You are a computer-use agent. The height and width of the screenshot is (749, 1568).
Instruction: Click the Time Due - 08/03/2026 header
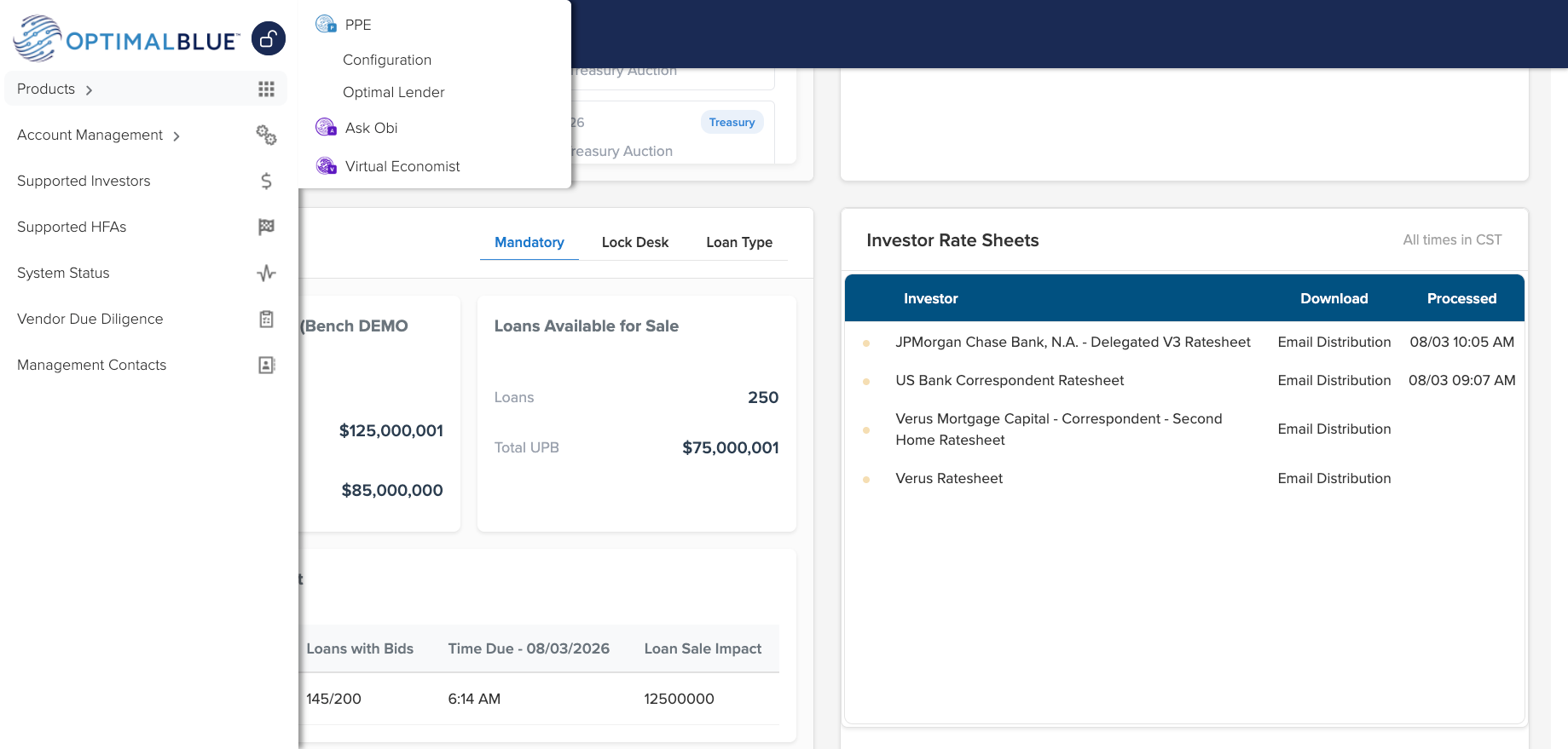(529, 648)
